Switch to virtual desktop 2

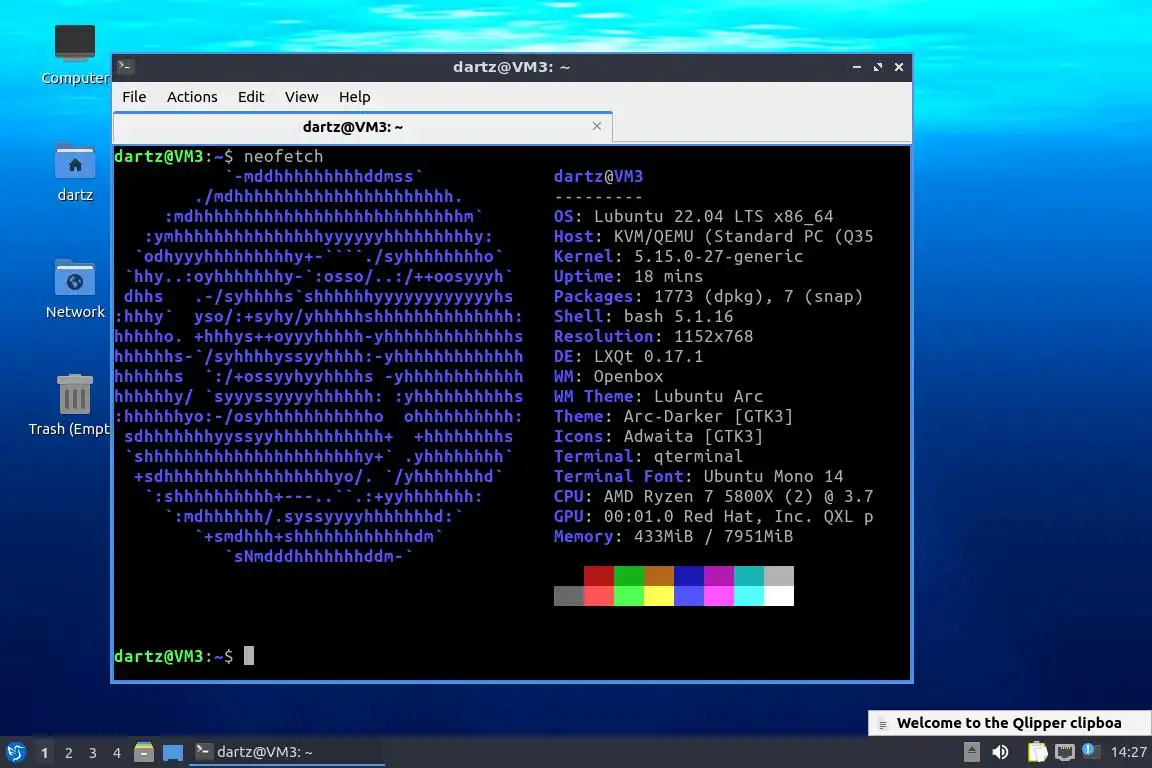click(x=68, y=753)
